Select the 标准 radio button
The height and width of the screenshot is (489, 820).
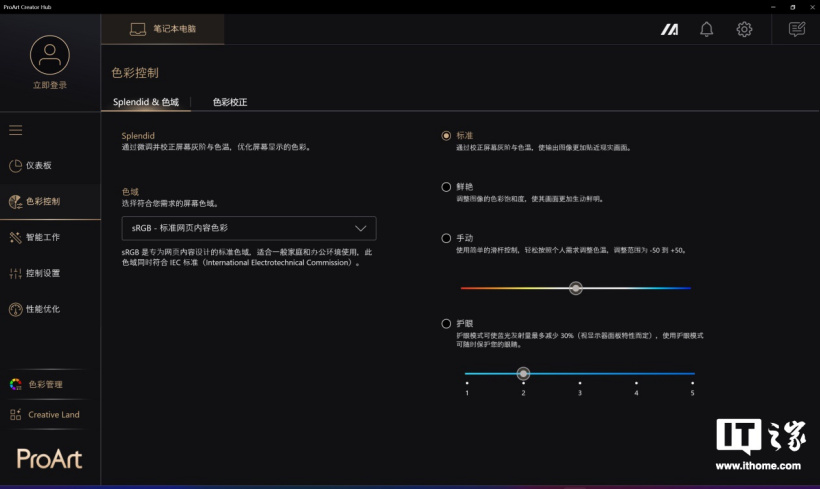coord(446,135)
